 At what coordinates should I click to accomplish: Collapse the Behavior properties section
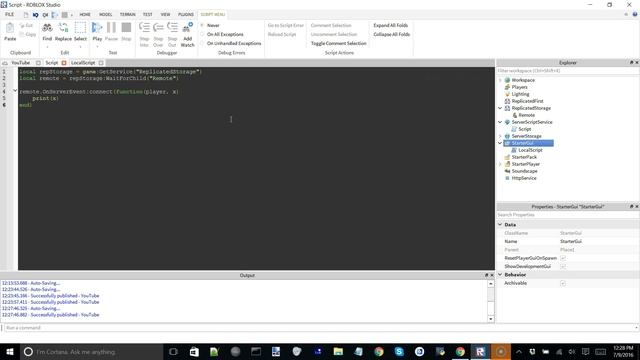tap(500, 275)
